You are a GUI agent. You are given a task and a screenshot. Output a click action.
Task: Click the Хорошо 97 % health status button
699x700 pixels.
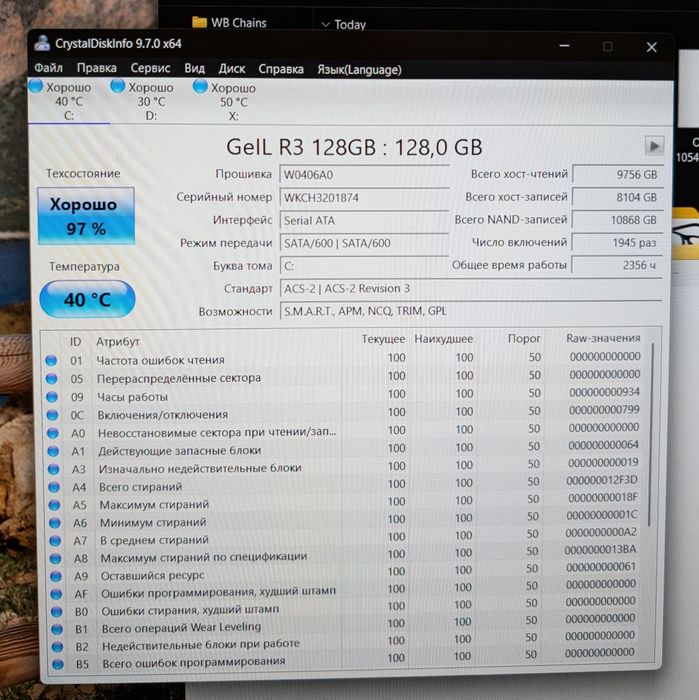[86, 216]
